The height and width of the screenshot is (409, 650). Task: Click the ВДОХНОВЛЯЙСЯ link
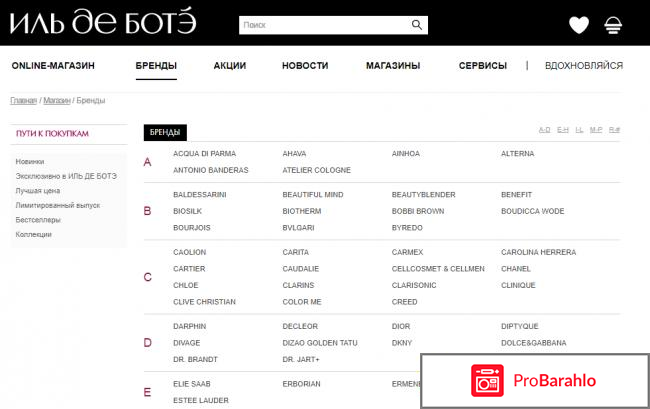pos(584,66)
